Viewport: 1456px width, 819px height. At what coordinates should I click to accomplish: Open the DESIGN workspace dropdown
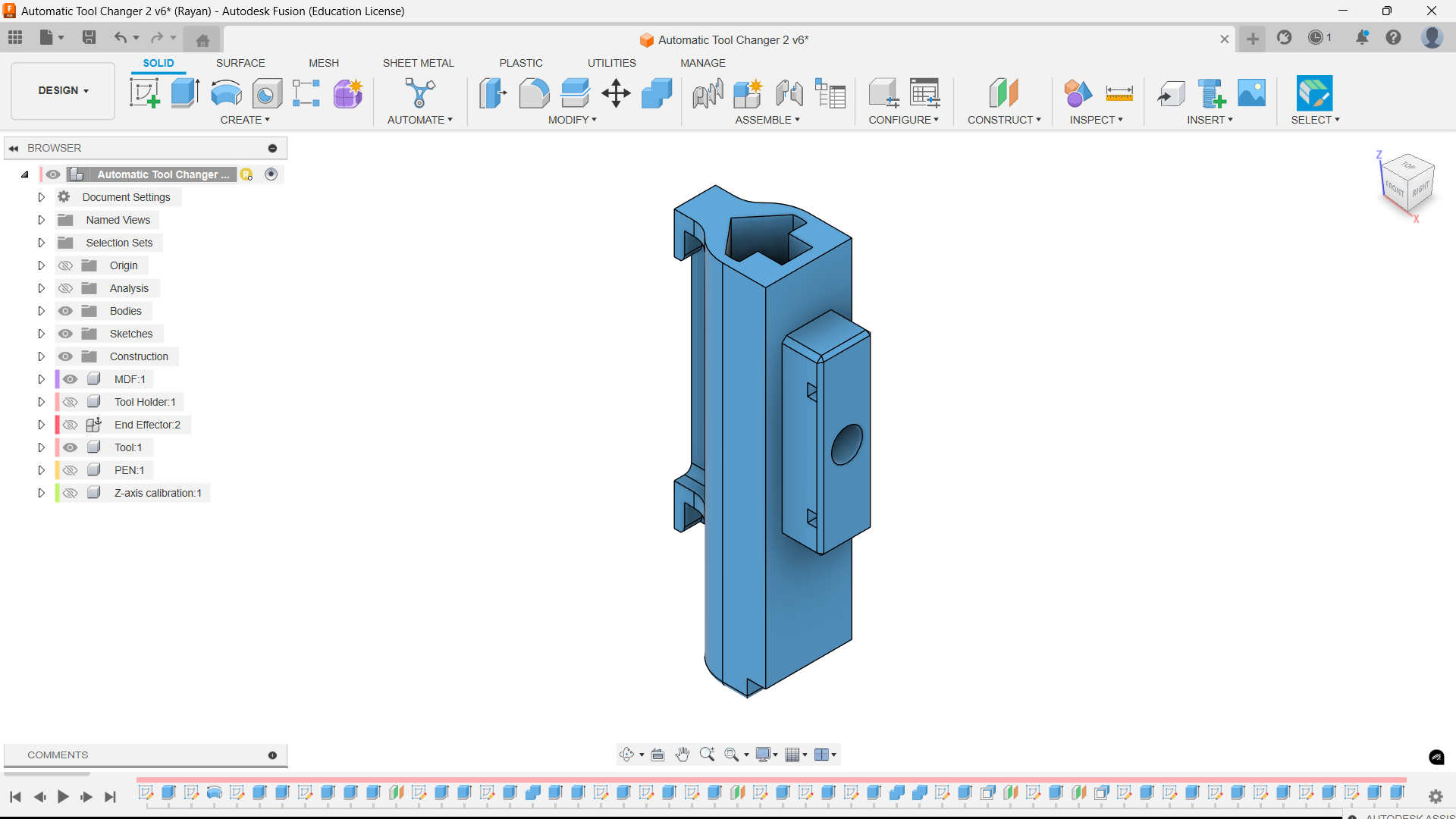pyautogui.click(x=64, y=90)
